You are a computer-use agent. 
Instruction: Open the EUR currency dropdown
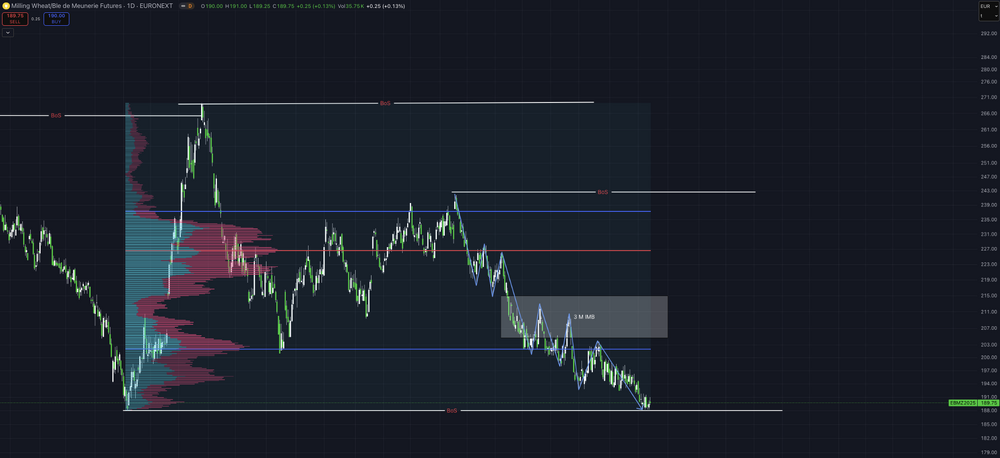(989, 6)
